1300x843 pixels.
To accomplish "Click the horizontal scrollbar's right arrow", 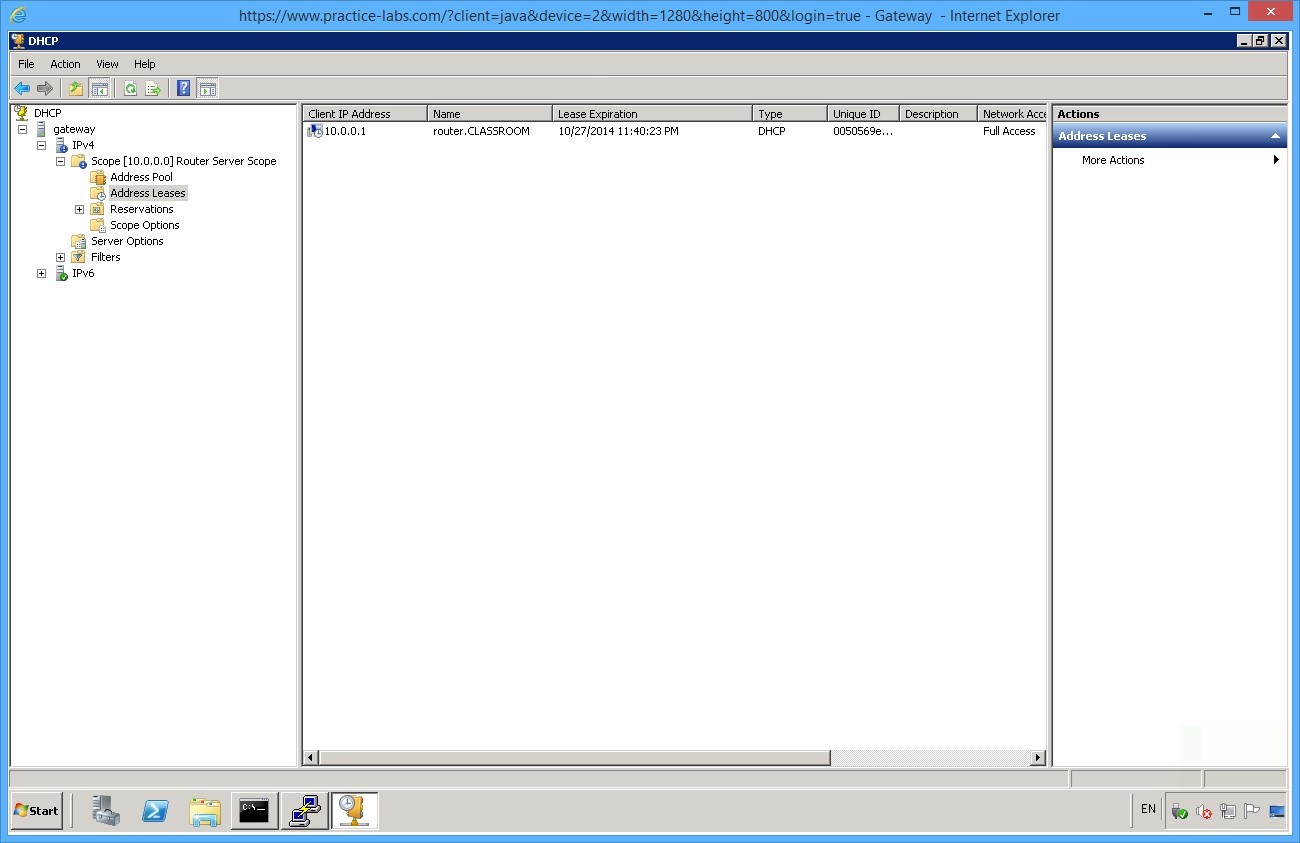I will click(x=1037, y=758).
